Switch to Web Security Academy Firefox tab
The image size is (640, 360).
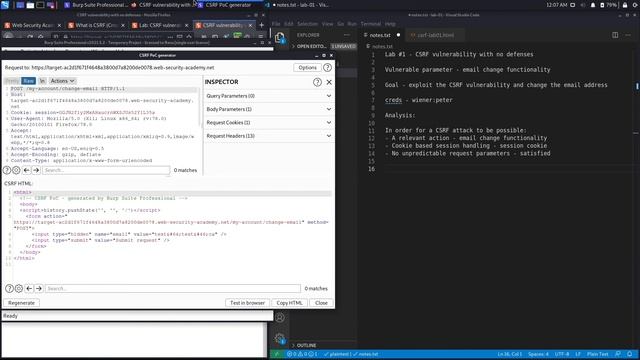point(32,25)
